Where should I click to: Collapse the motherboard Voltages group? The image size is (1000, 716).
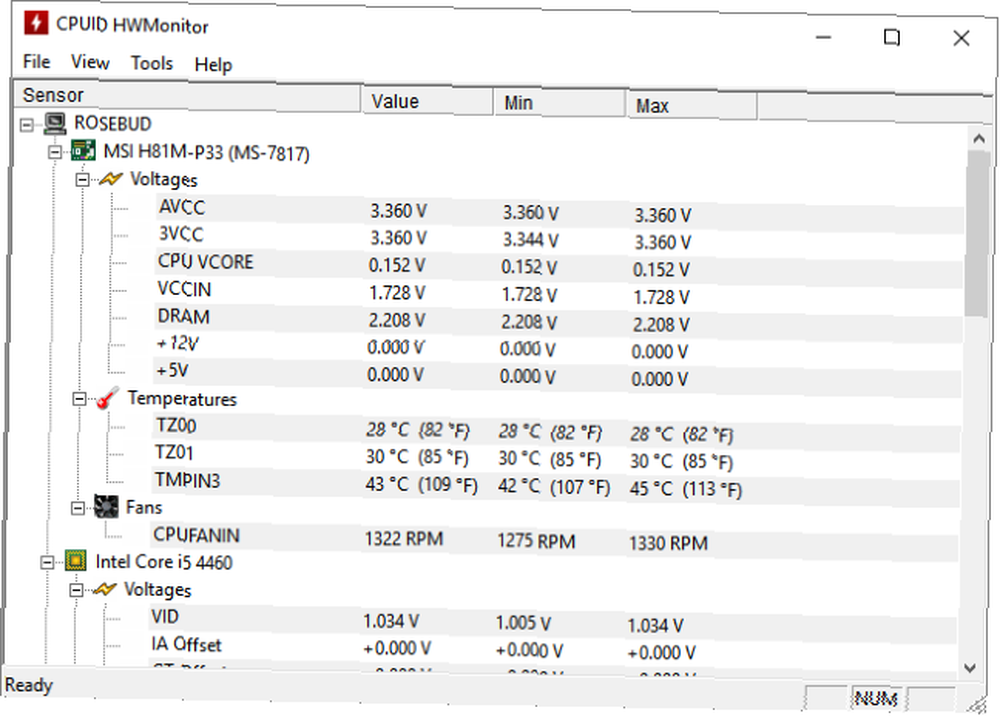click(x=82, y=180)
